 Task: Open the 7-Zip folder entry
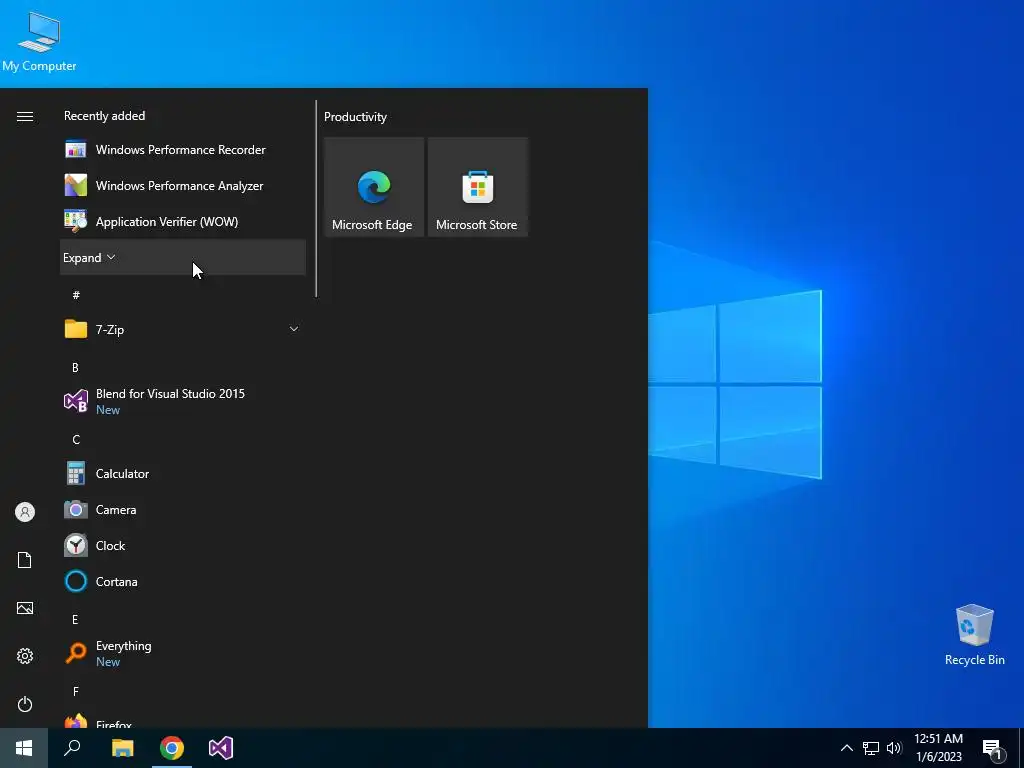pos(183,329)
